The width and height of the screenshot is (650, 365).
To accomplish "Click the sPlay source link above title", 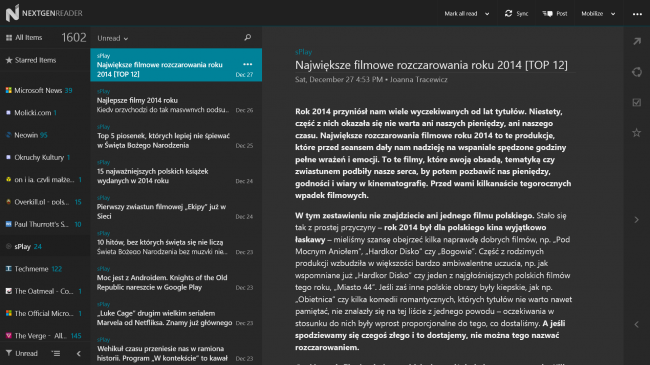I will [303, 52].
